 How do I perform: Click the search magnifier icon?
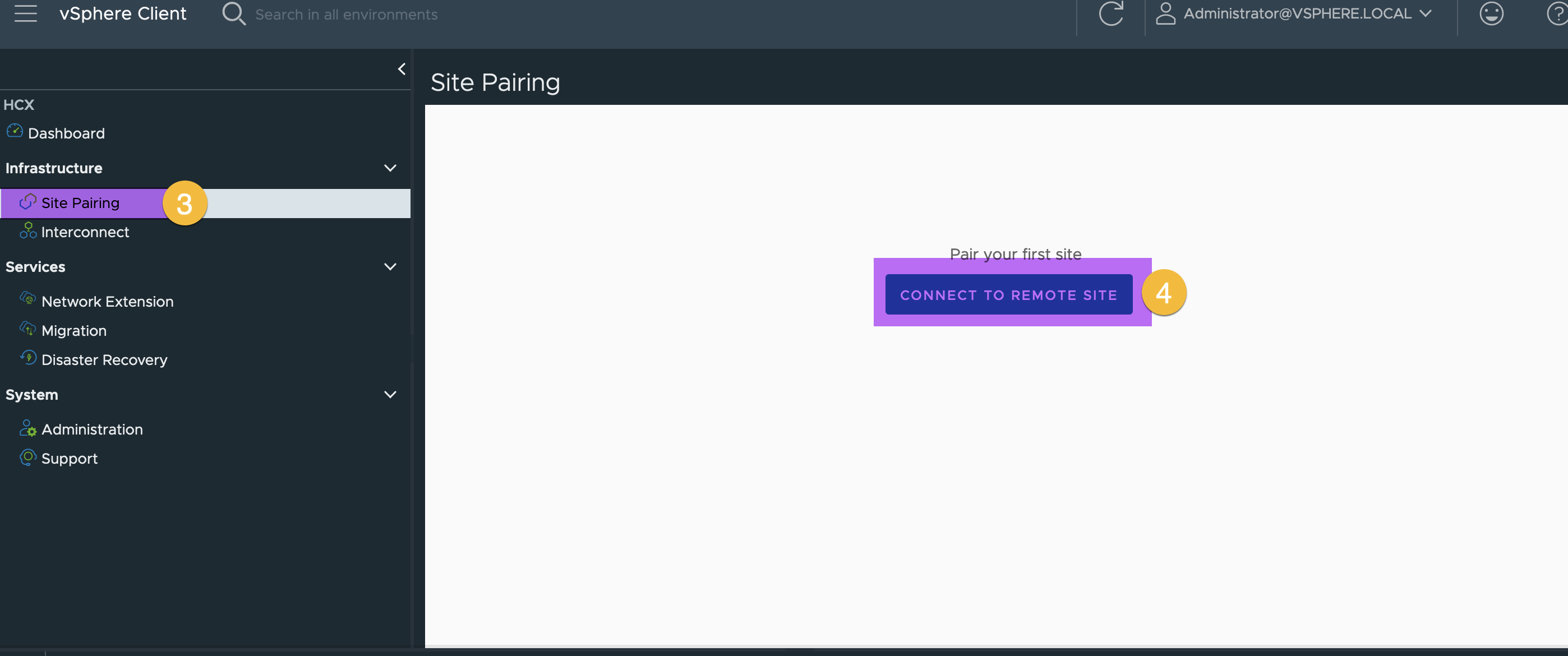coord(233,13)
